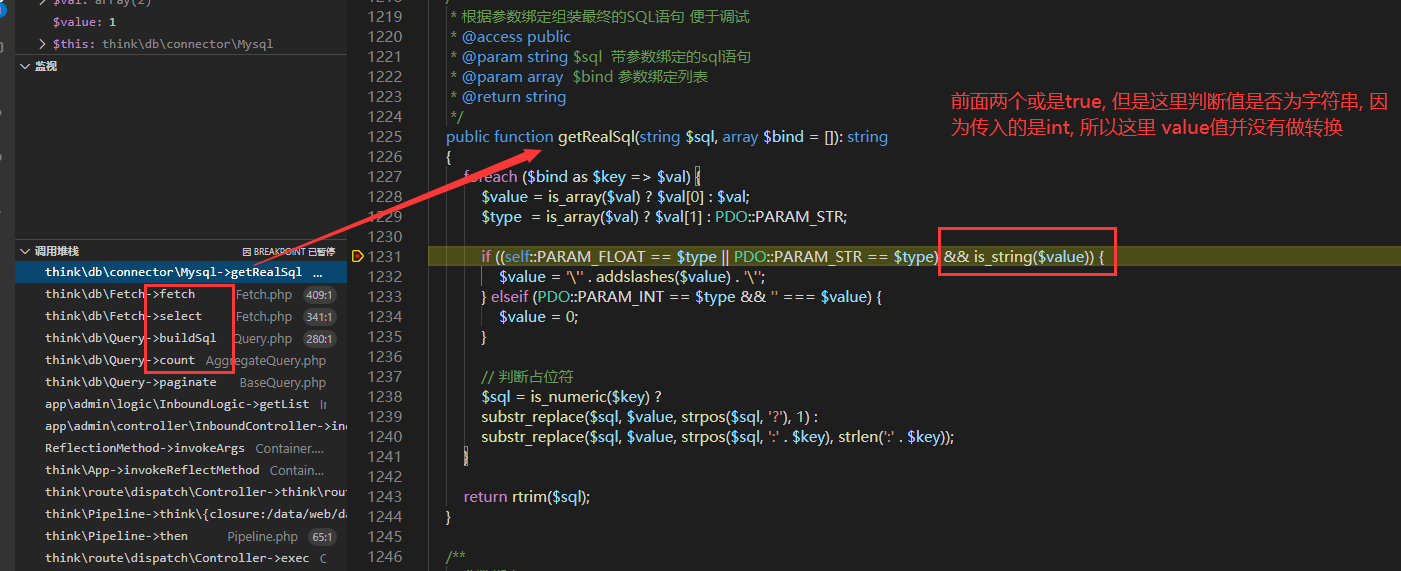Click the BaseQuery.php file label
The image size is (1401, 571).
[283, 382]
